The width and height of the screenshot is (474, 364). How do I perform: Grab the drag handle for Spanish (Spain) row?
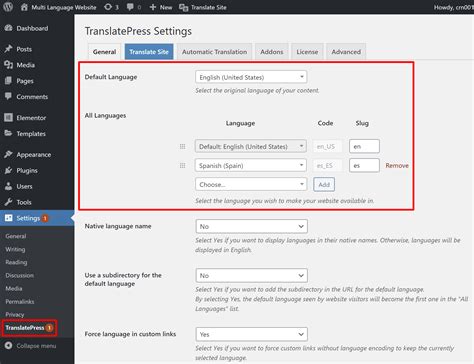(182, 165)
